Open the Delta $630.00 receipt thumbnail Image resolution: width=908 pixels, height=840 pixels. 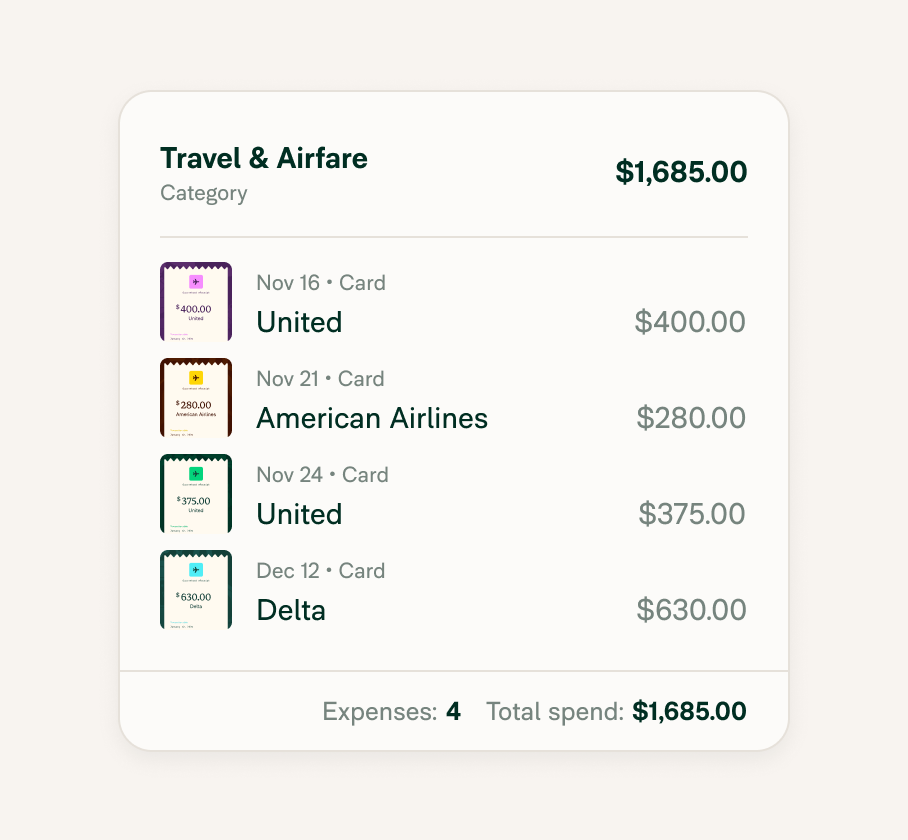click(196, 589)
